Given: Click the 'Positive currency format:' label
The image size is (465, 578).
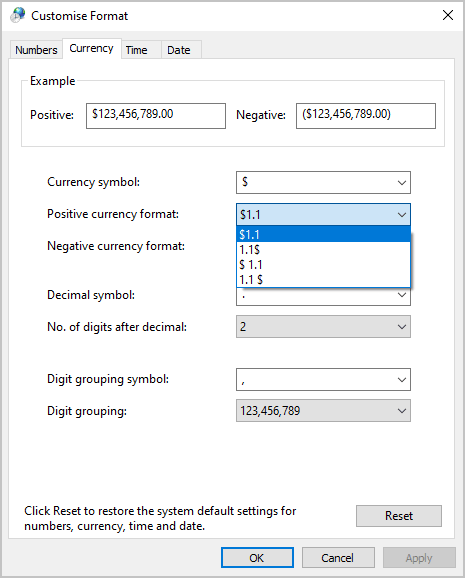Looking at the screenshot, I should [113, 214].
